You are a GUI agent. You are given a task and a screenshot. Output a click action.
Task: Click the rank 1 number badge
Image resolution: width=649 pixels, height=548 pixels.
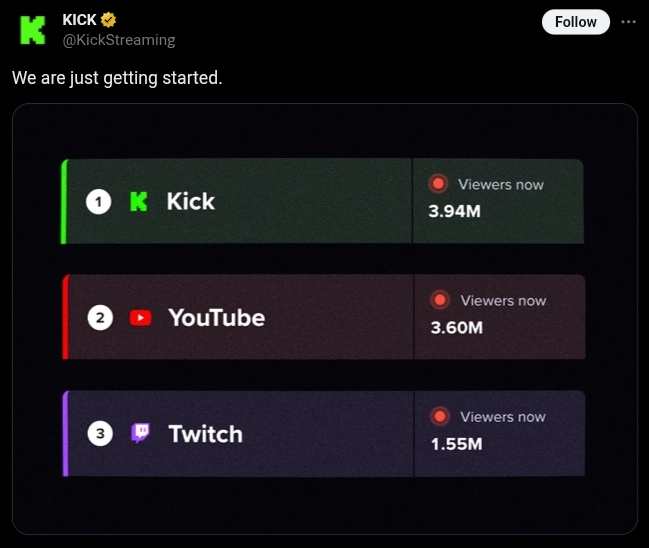98,202
